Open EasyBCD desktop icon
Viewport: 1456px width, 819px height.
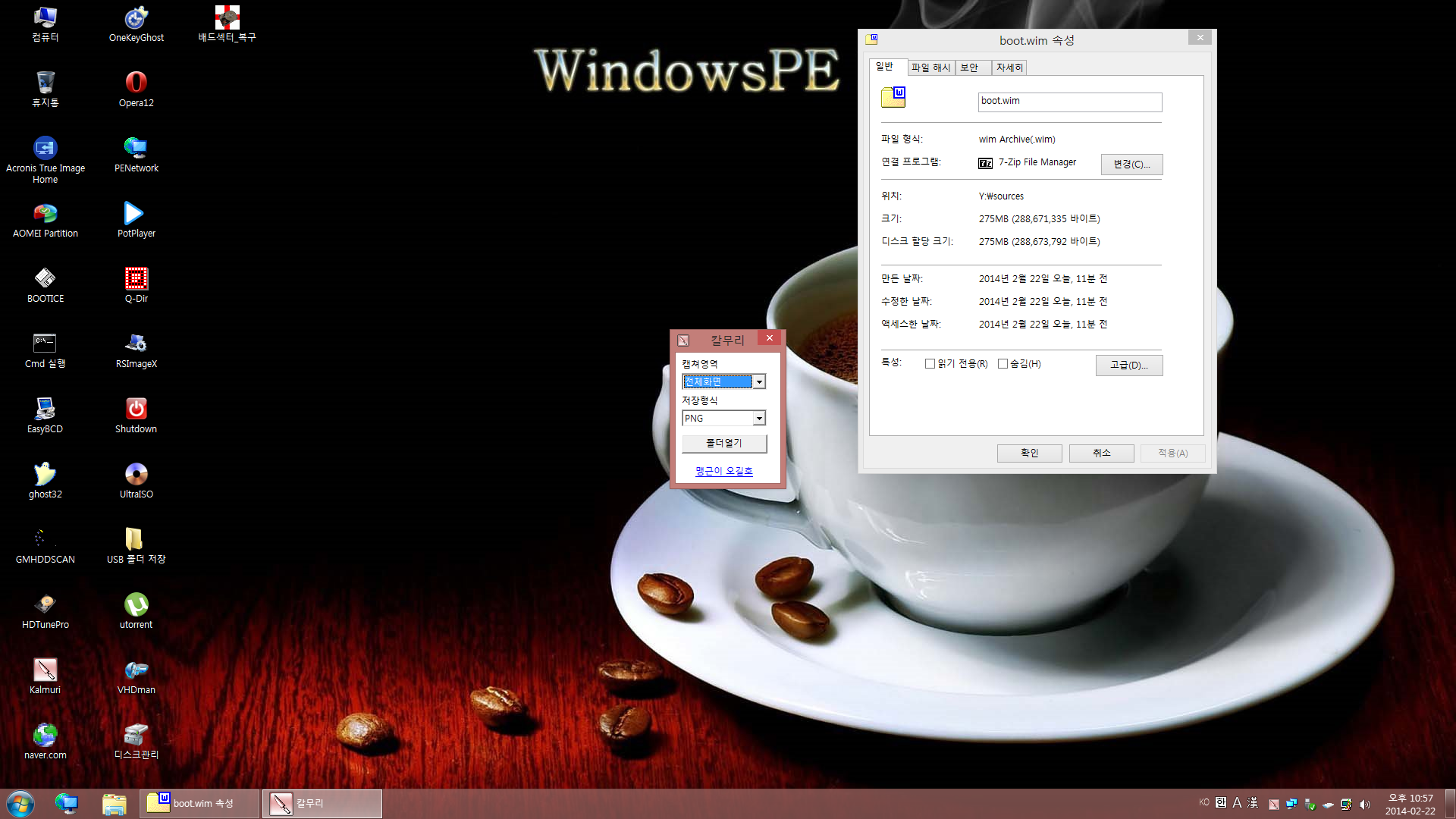click(45, 415)
